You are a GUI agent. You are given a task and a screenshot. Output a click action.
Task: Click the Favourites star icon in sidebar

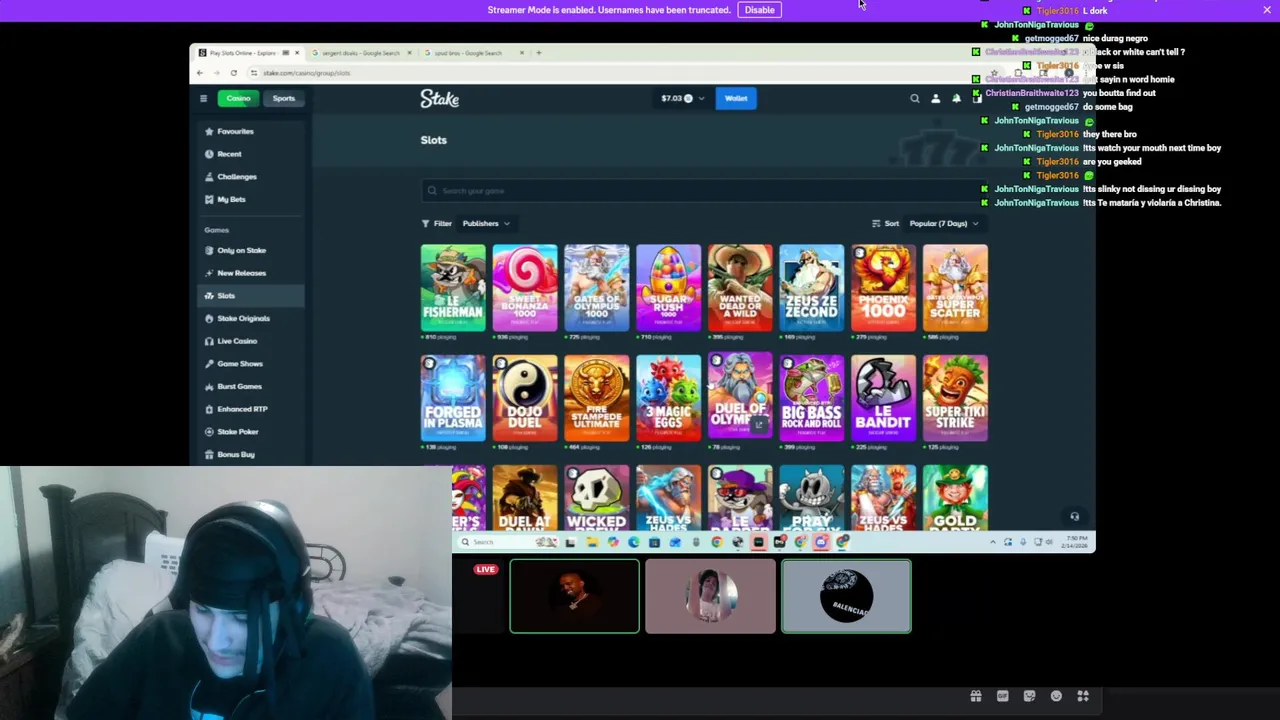pyautogui.click(x=209, y=131)
